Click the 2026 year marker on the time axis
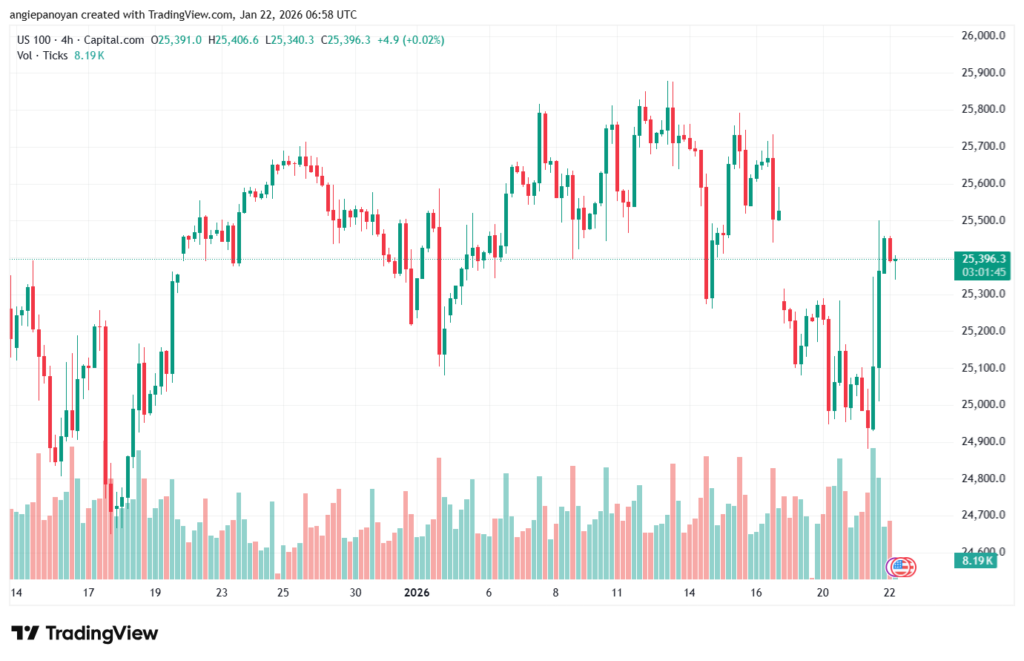The height and width of the screenshot is (661, 1024). click(x=417, y=593)
